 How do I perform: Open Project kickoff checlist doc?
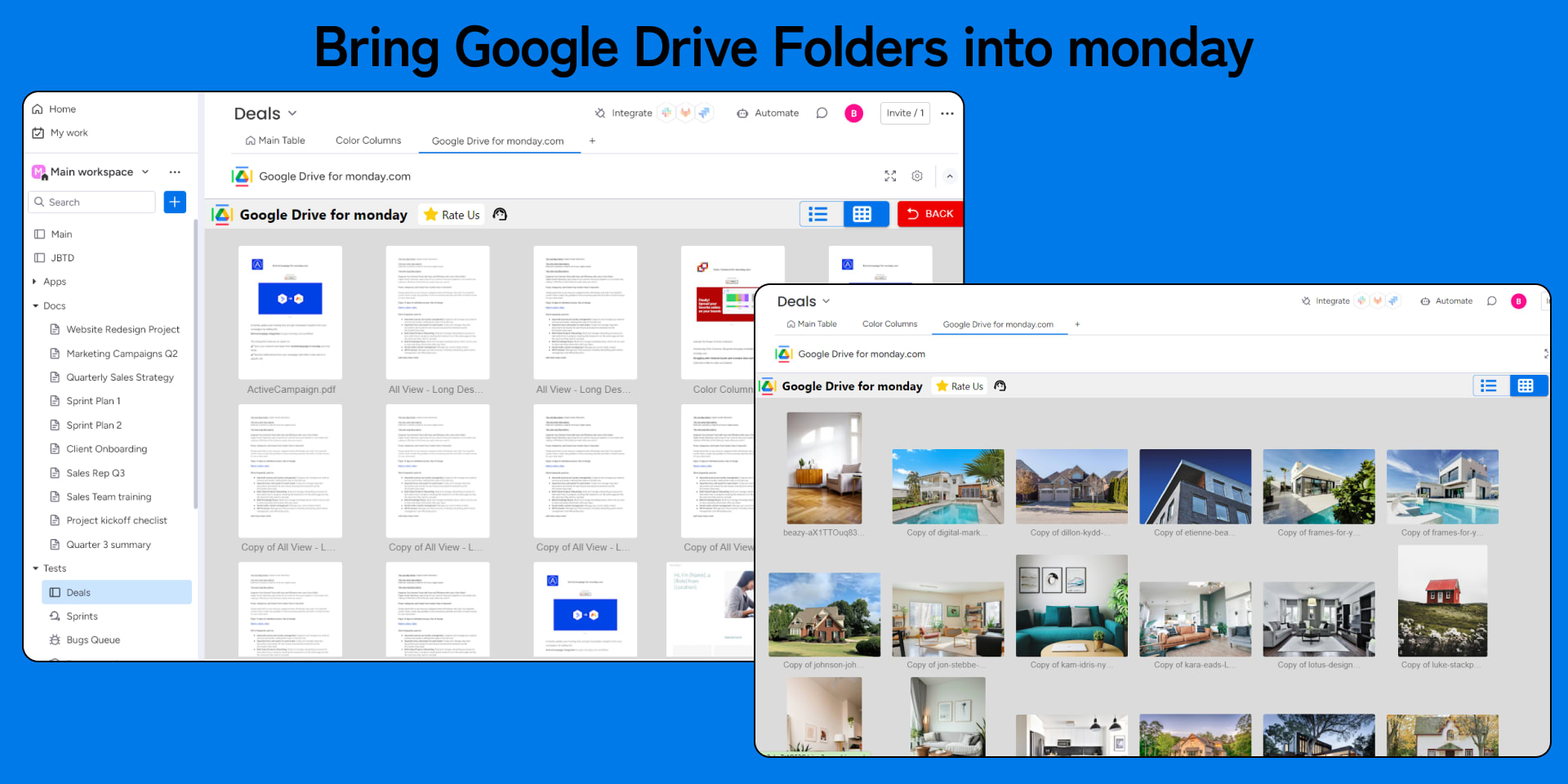[x=109, y=520]
